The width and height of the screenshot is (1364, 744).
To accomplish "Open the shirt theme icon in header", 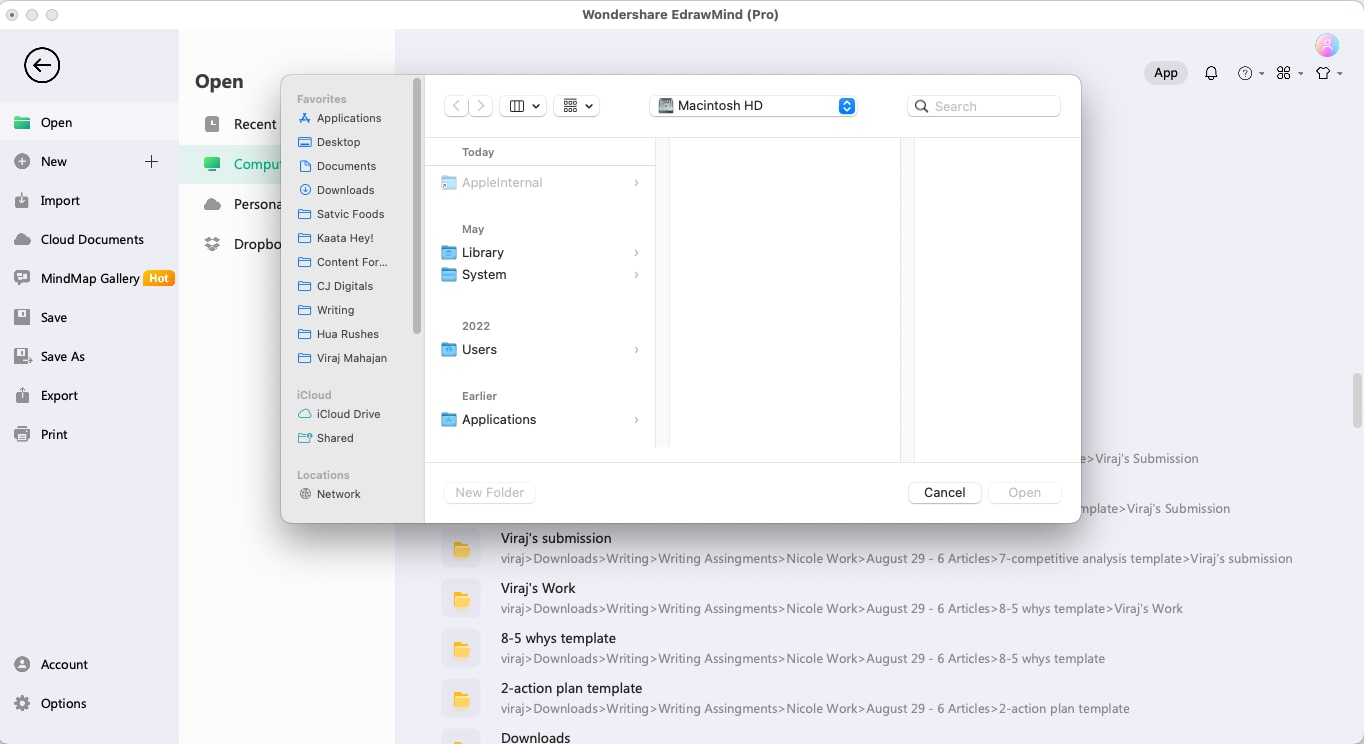I will 1323,73.
